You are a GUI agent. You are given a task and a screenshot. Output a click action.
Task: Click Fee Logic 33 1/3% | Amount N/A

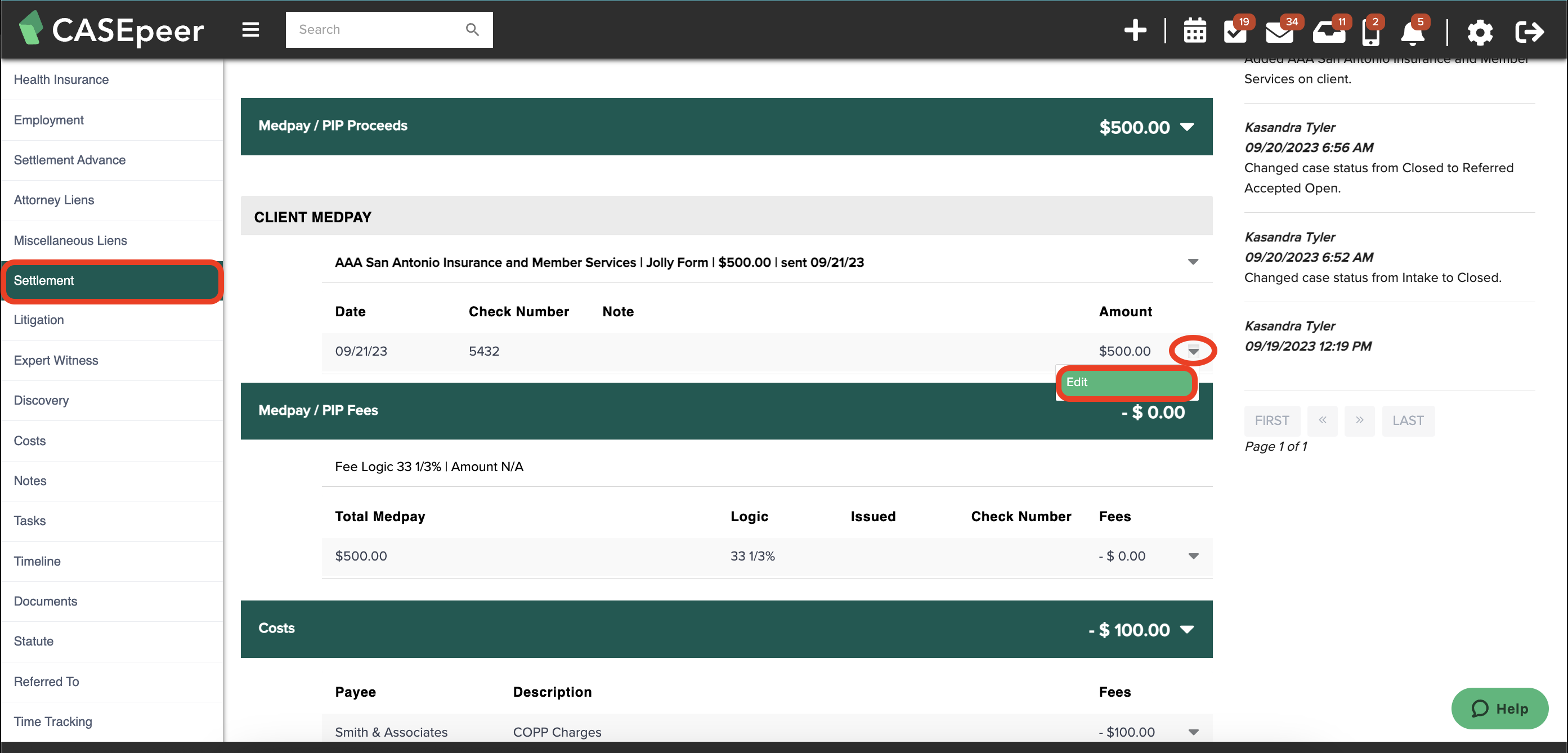[x=429, y=467]
